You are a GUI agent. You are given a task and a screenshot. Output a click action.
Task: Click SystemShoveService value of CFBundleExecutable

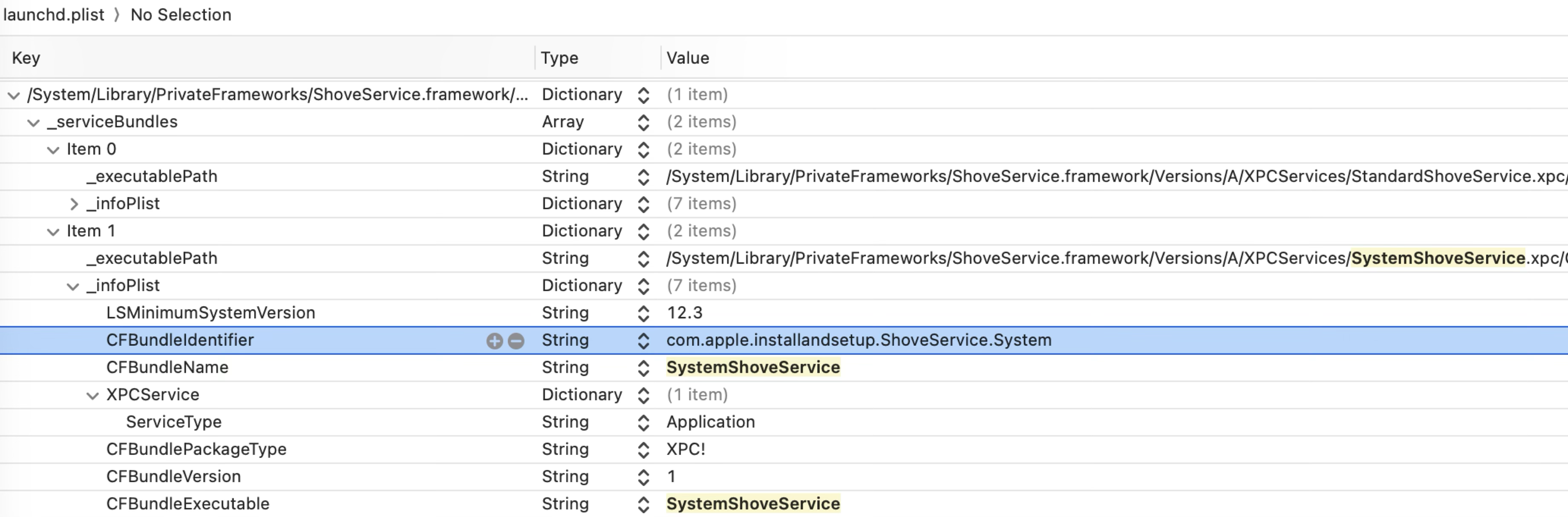click(x=754, y=504)
